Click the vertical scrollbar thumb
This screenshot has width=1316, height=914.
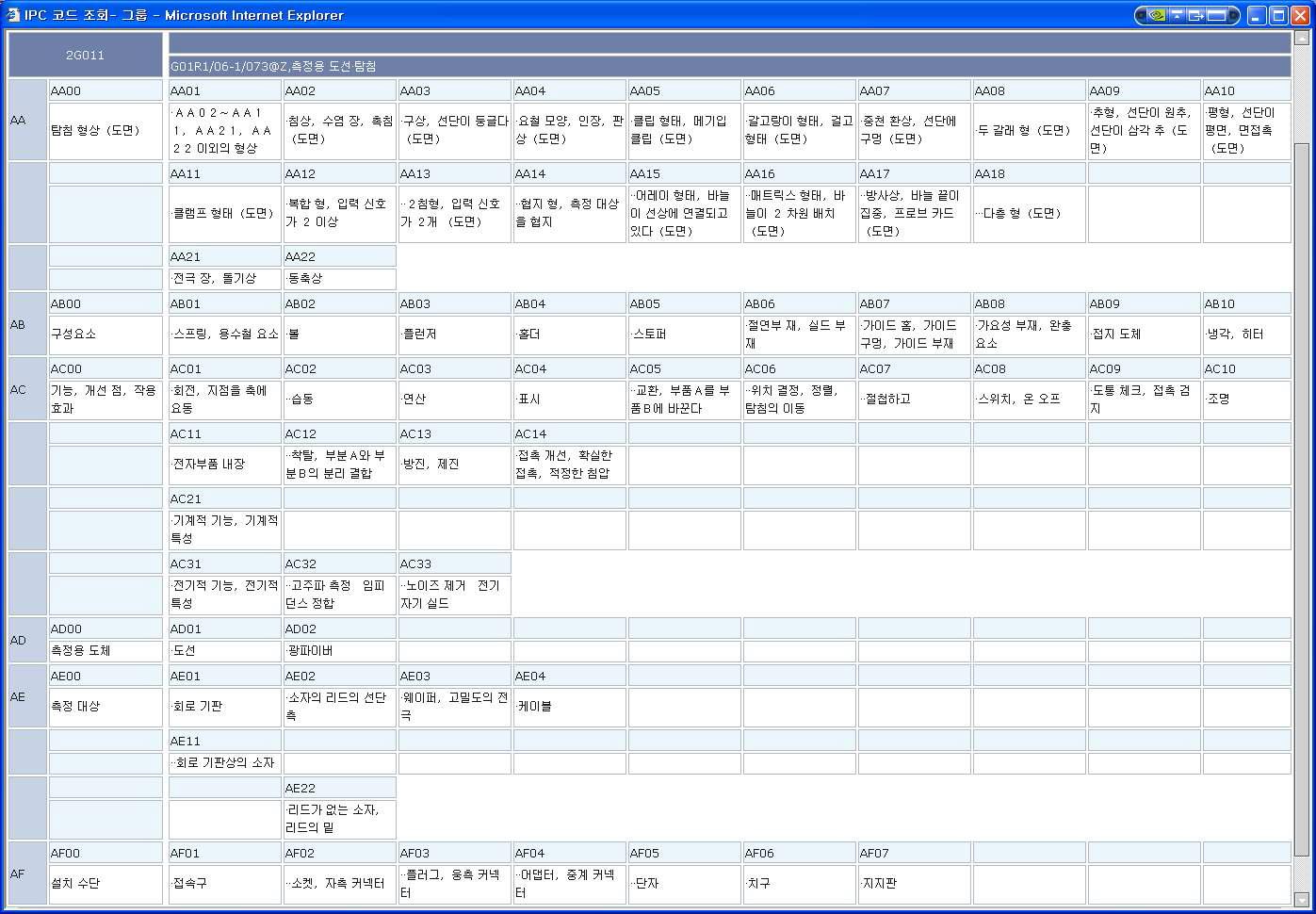[x=1302, y=499]
